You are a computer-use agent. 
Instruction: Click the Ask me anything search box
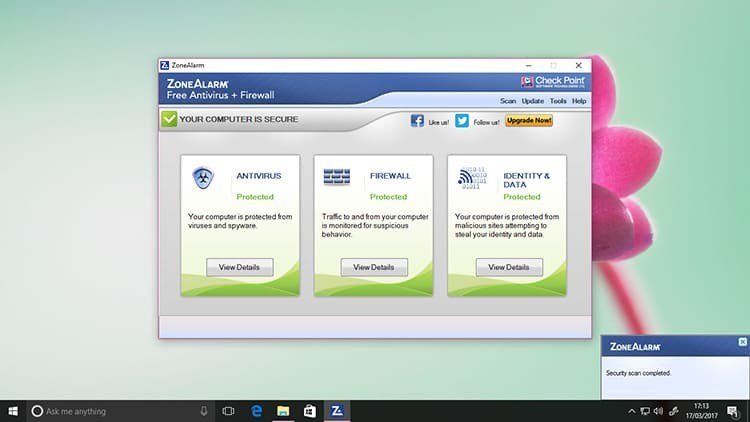pos(120,411)
